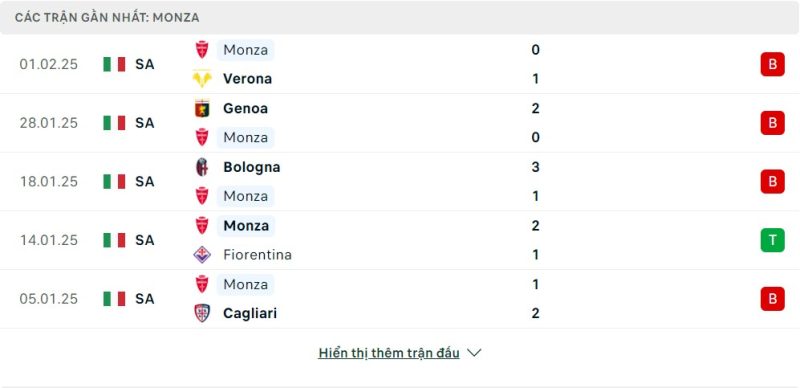
Task: Open the 18.01.25 match date row
Action: point(400,182)
